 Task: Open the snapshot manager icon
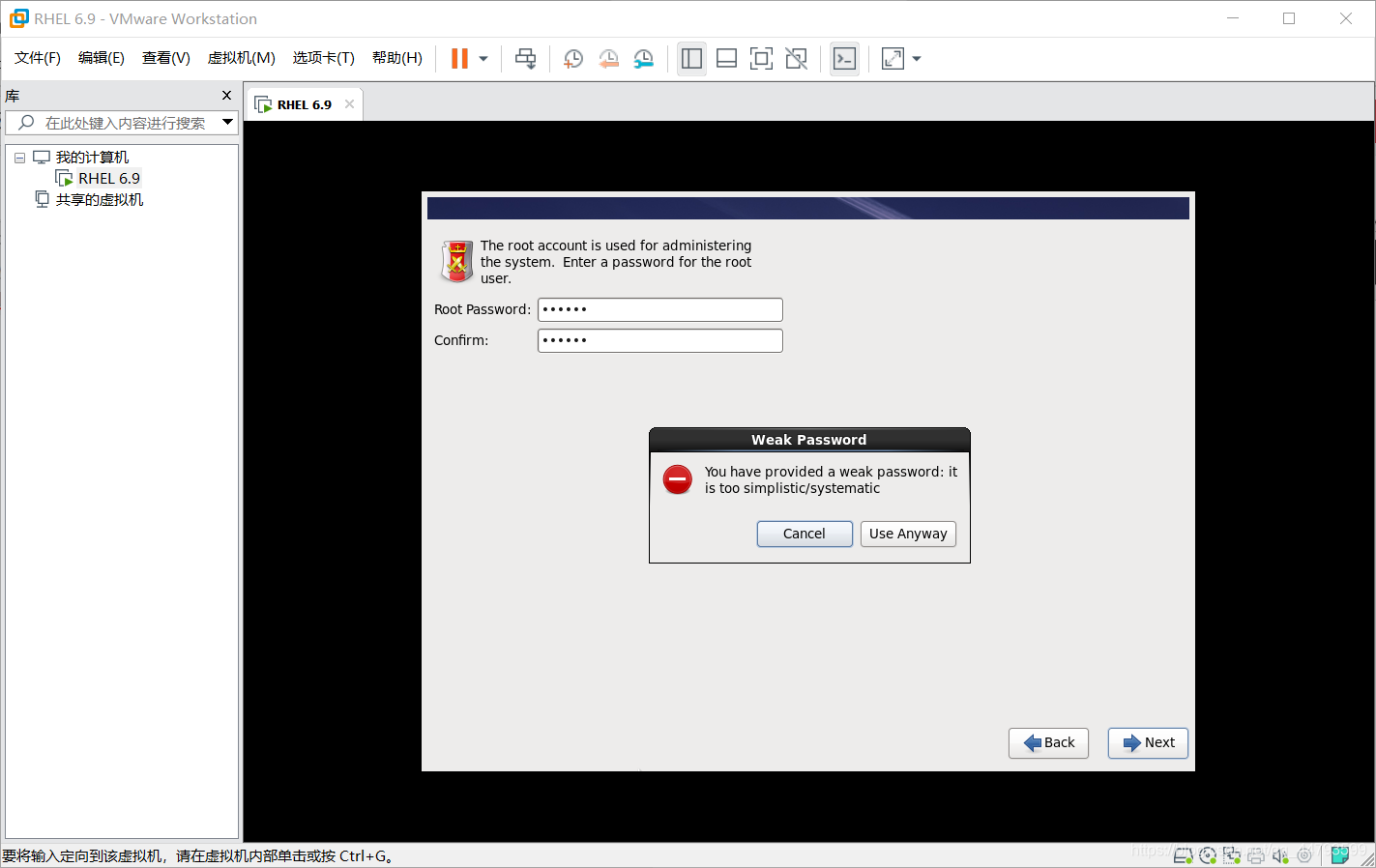pyautogui.click(x=643, y=59)
